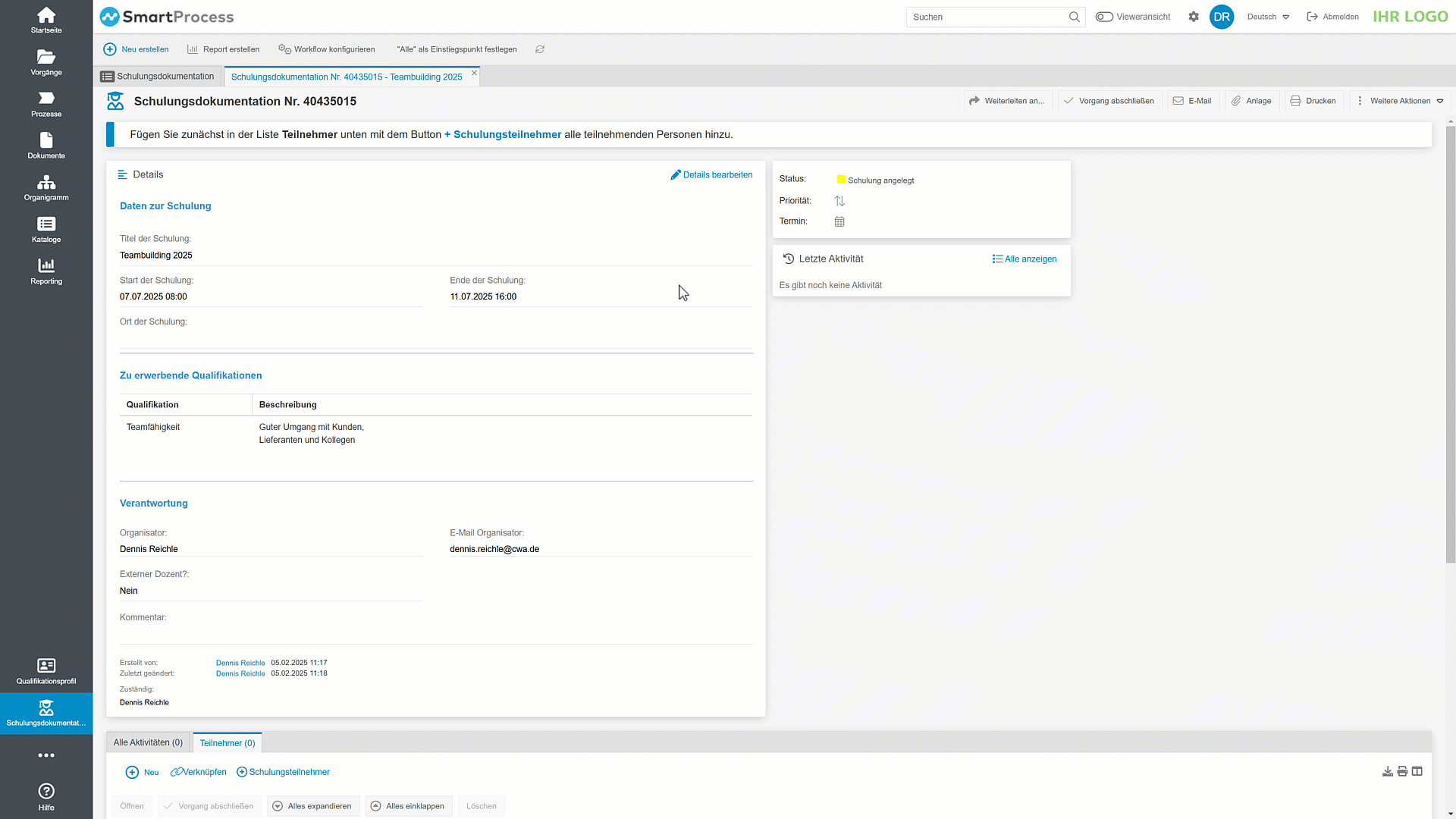Open settings gear icon
Viewport: 1456px width, 819px height.
(1194, 17)
